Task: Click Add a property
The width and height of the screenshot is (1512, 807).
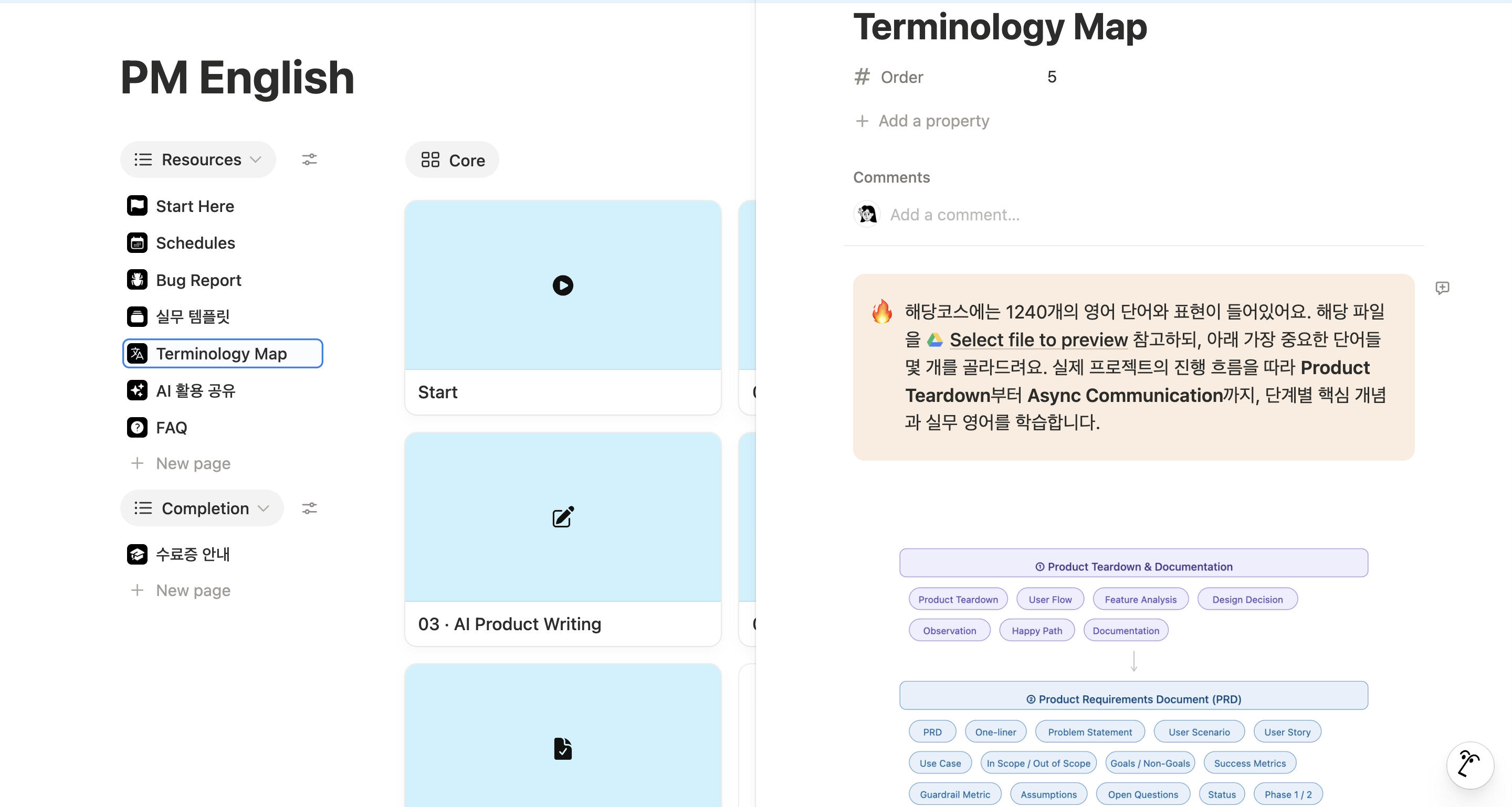Action: coord(922,121)
